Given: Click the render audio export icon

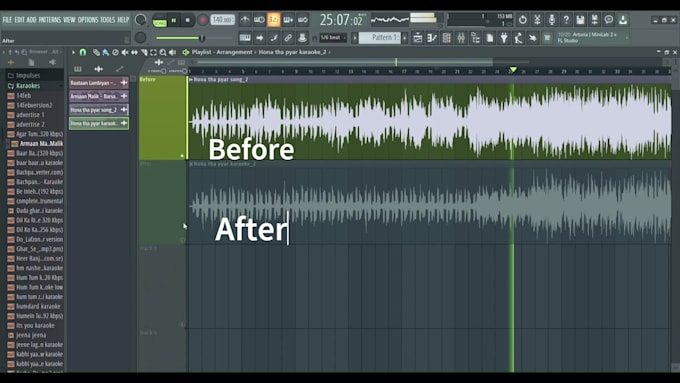Looking at the screenshot, I should tap(595, 20).
